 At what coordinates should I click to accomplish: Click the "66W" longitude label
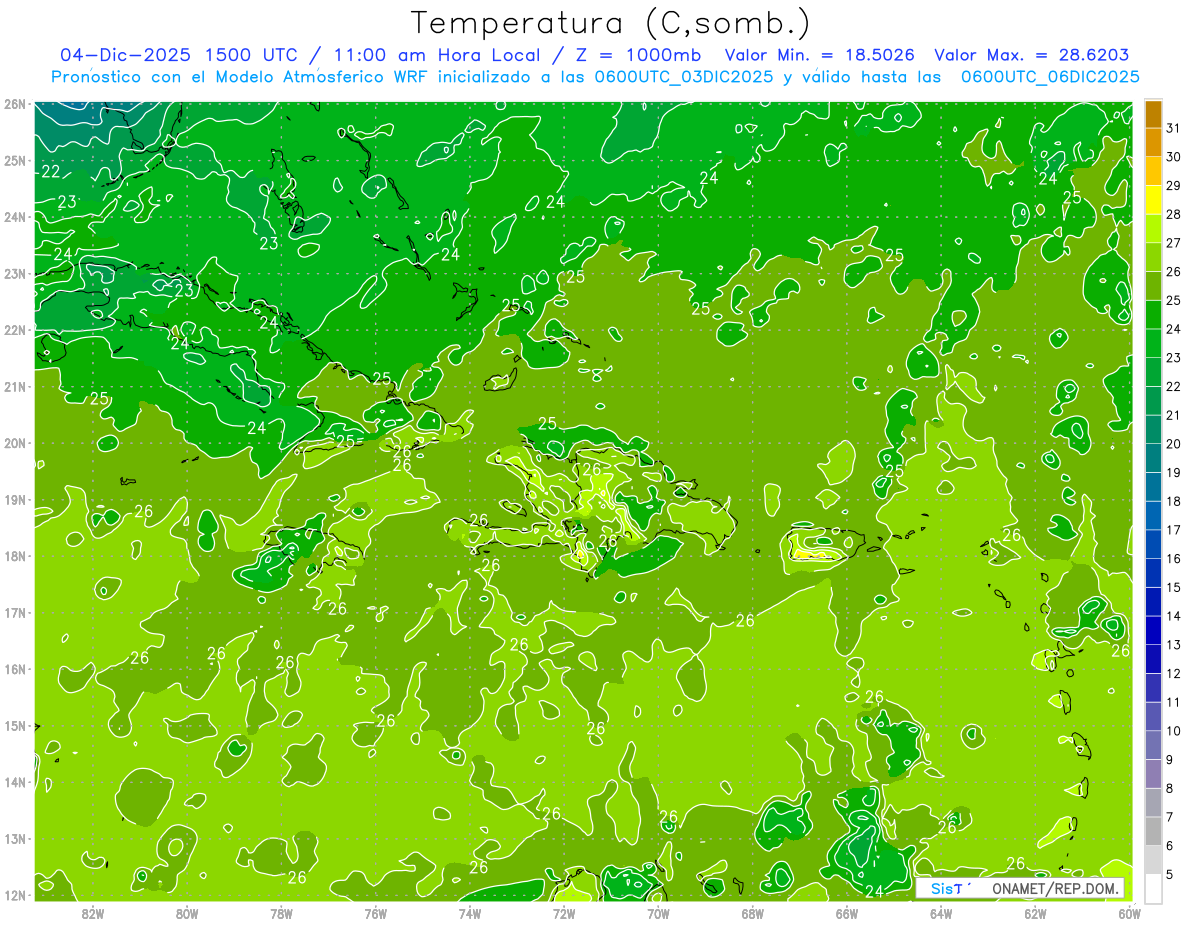[x=847, y=913]
